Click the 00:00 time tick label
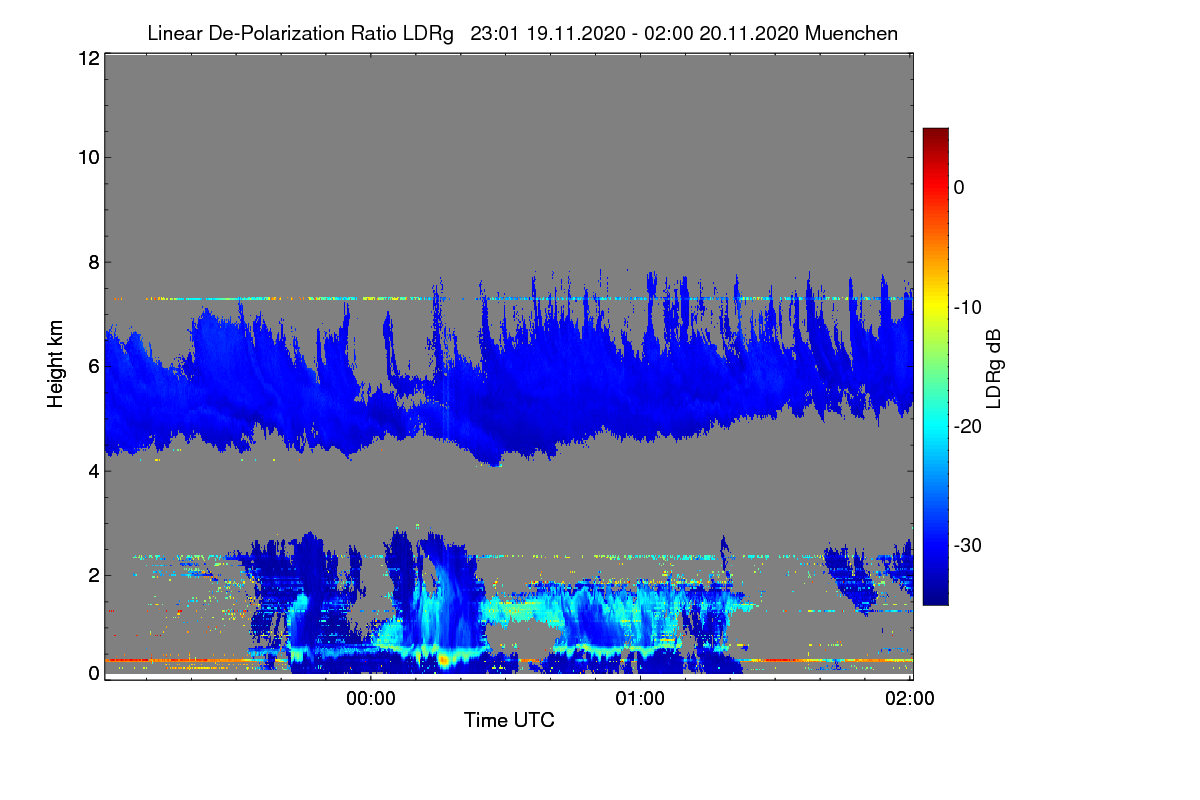Screen dimensions: 1200x800 pos(371,699)
